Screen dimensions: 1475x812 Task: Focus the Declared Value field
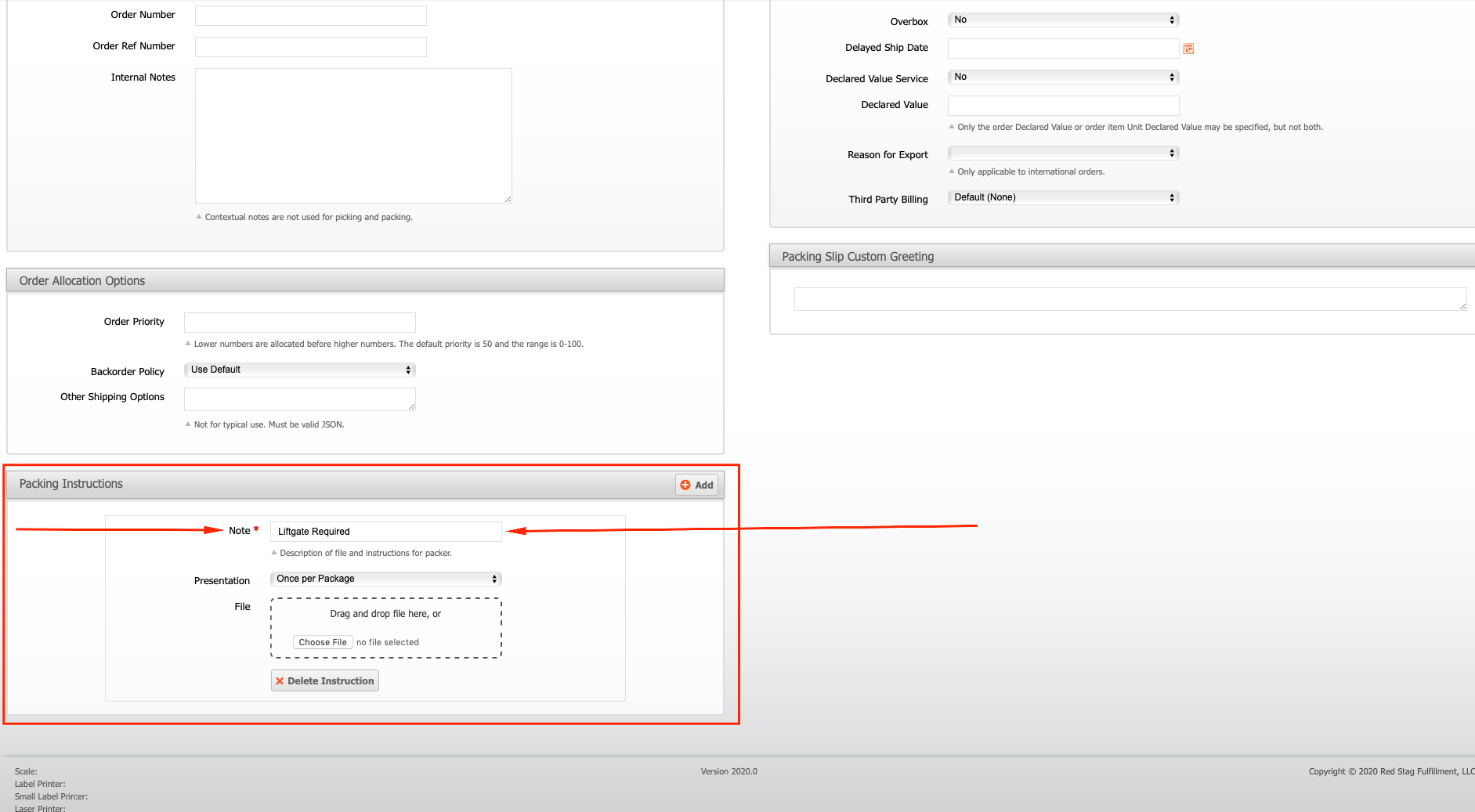tap(1063, 106)
